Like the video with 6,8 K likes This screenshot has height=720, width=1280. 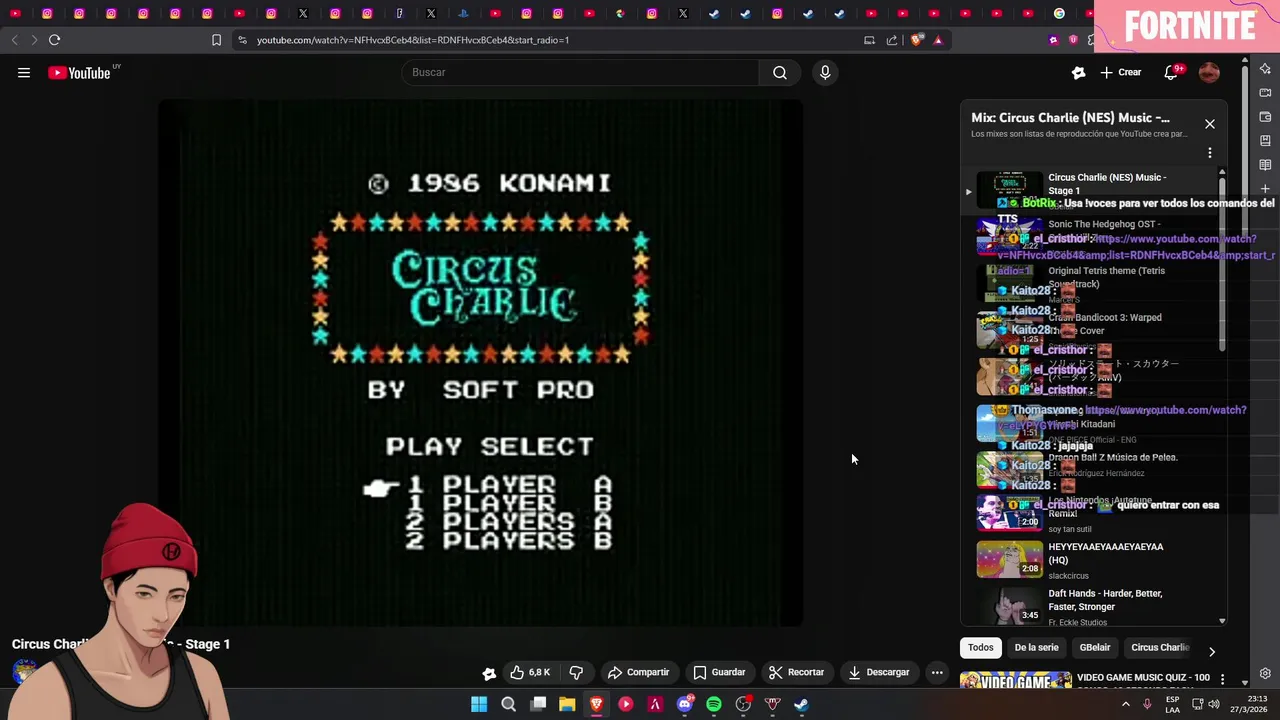[x=530, y=672]
